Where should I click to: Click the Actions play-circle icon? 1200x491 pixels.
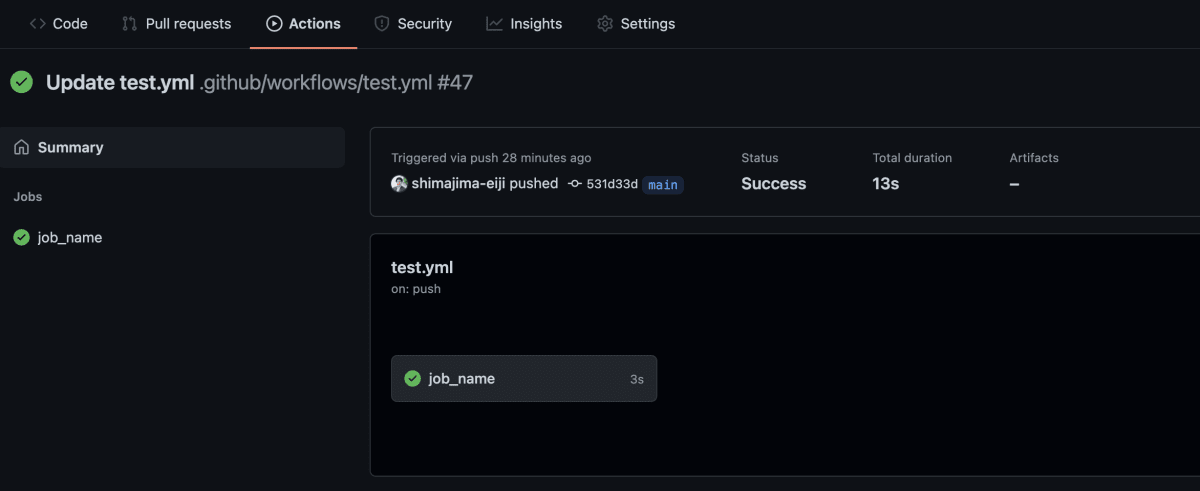274,23
